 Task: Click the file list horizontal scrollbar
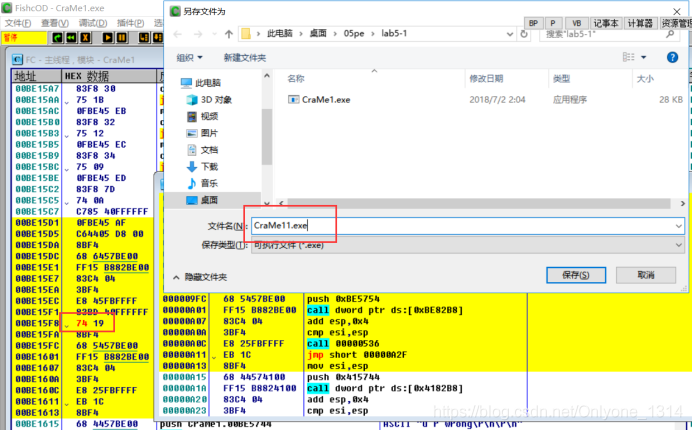[479, 203]
